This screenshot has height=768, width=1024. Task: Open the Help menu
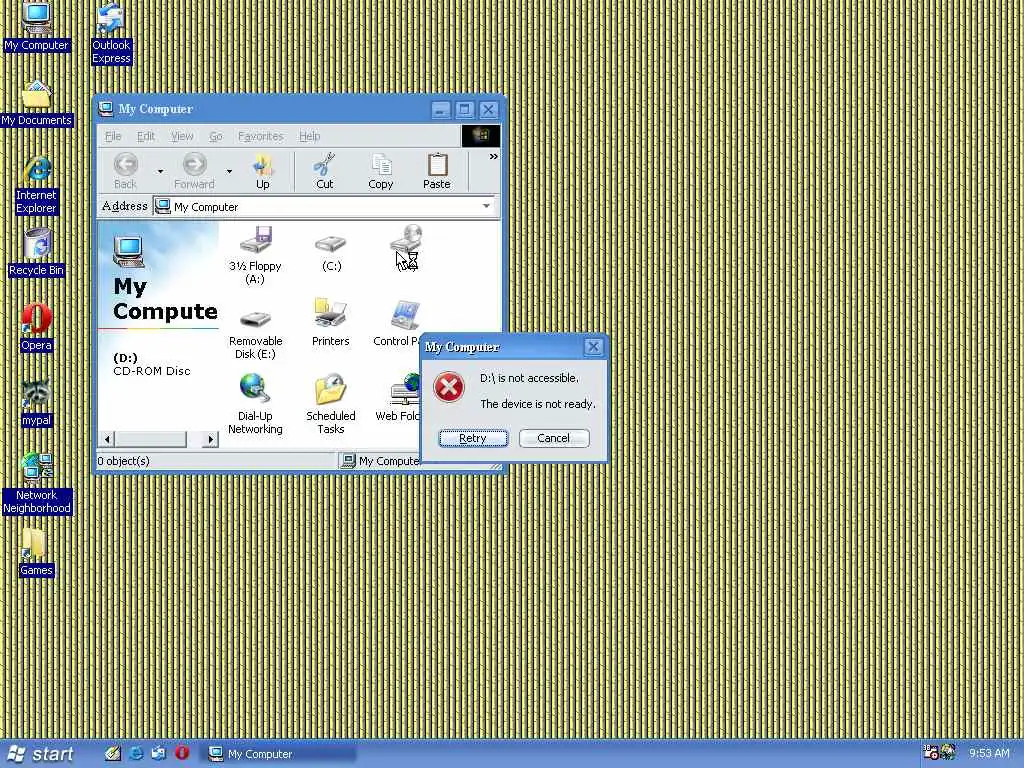[310, 136]
